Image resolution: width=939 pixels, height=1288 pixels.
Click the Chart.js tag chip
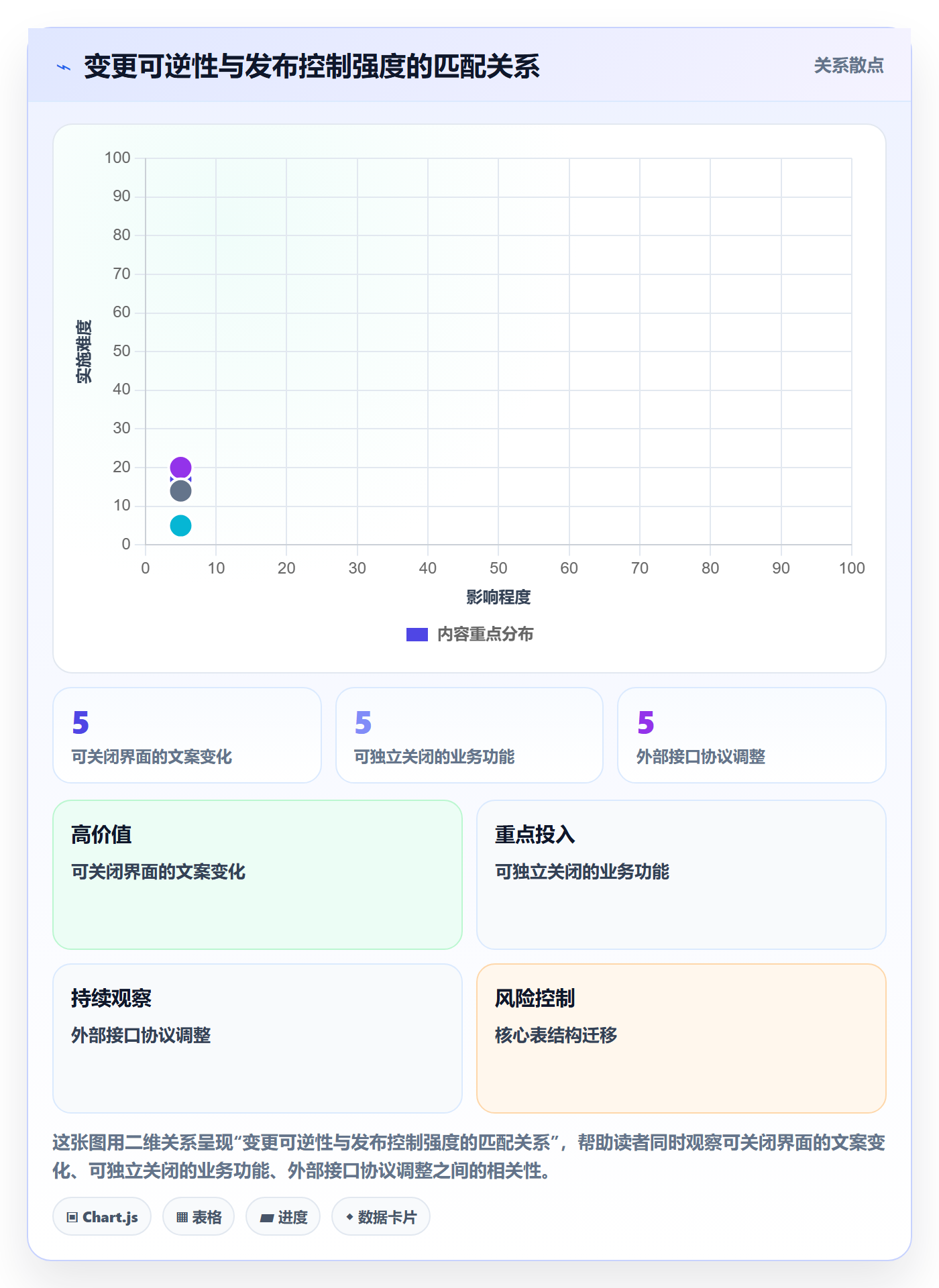point(102,1217)
